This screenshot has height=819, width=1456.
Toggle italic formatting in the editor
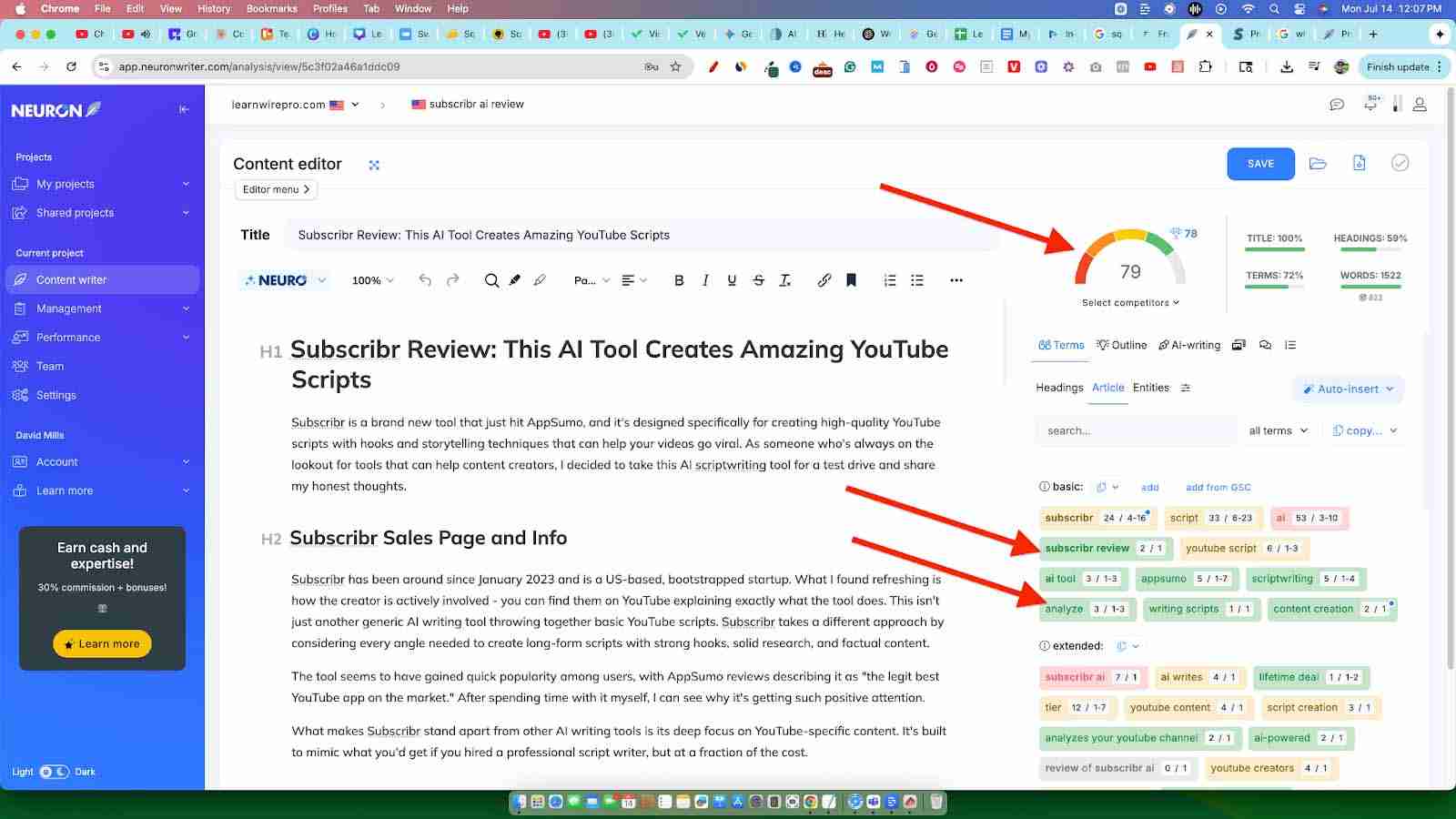pos(704,280)
